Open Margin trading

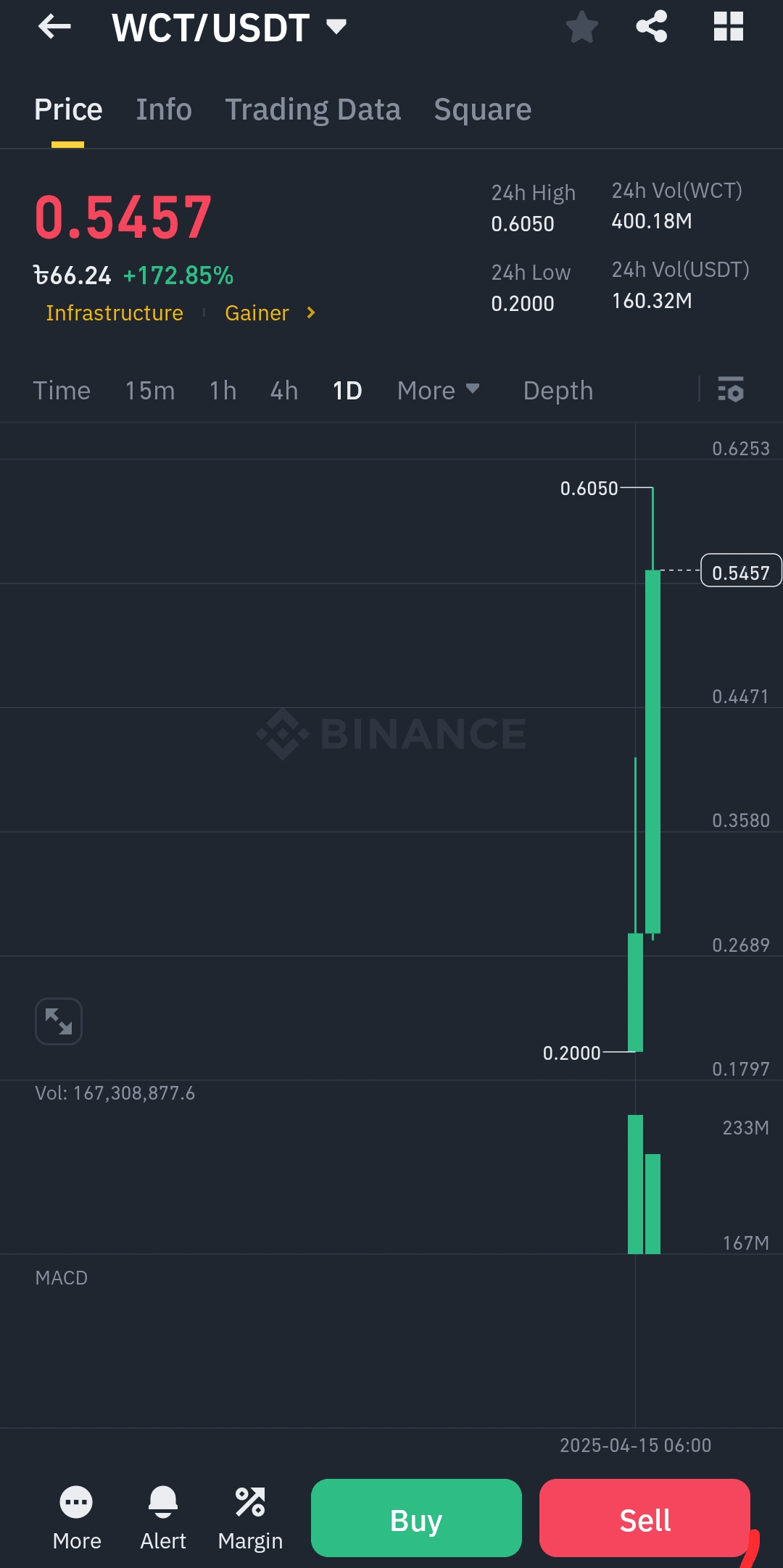(x=250, y=1517)
